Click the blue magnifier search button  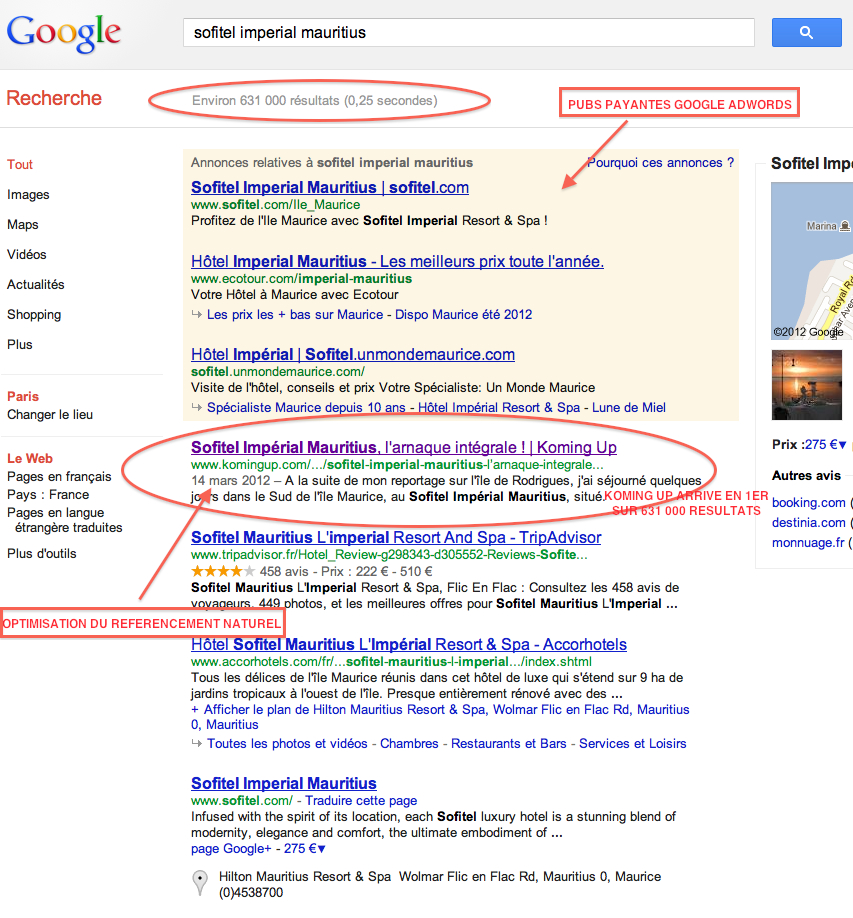[806, 32]
